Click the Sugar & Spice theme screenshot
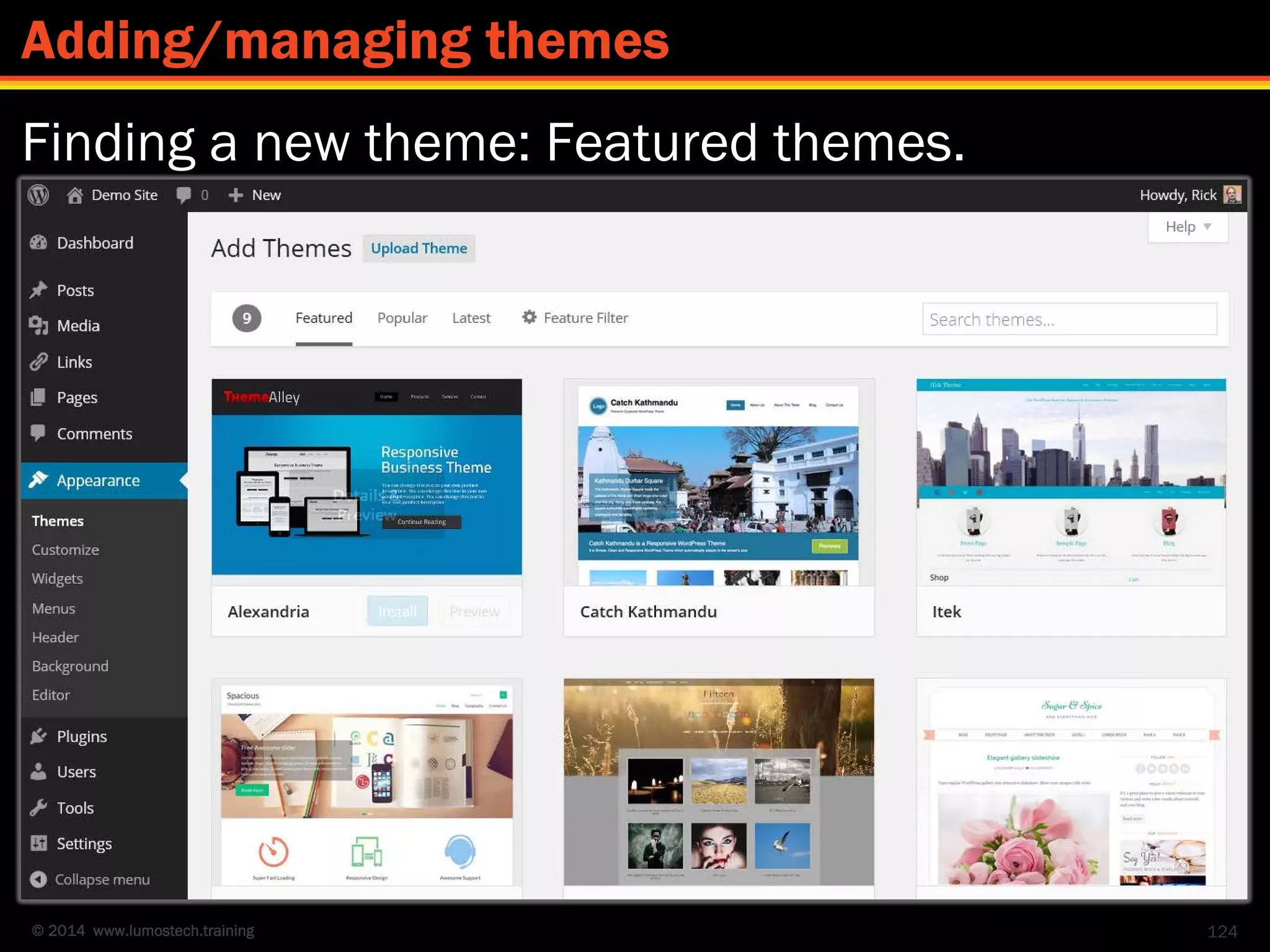The height and width of the screenshot is (952, 1270). tap(1071, 782)
